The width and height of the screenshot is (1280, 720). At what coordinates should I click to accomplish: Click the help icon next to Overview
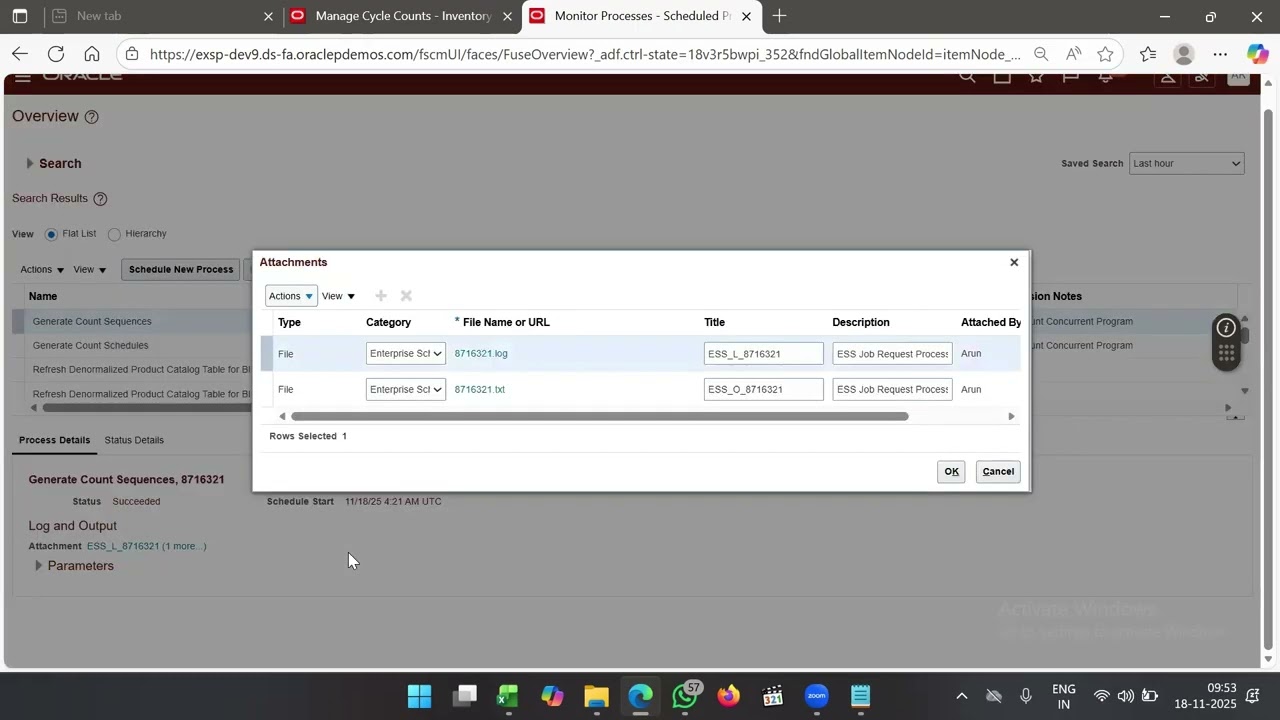(91, 117)
